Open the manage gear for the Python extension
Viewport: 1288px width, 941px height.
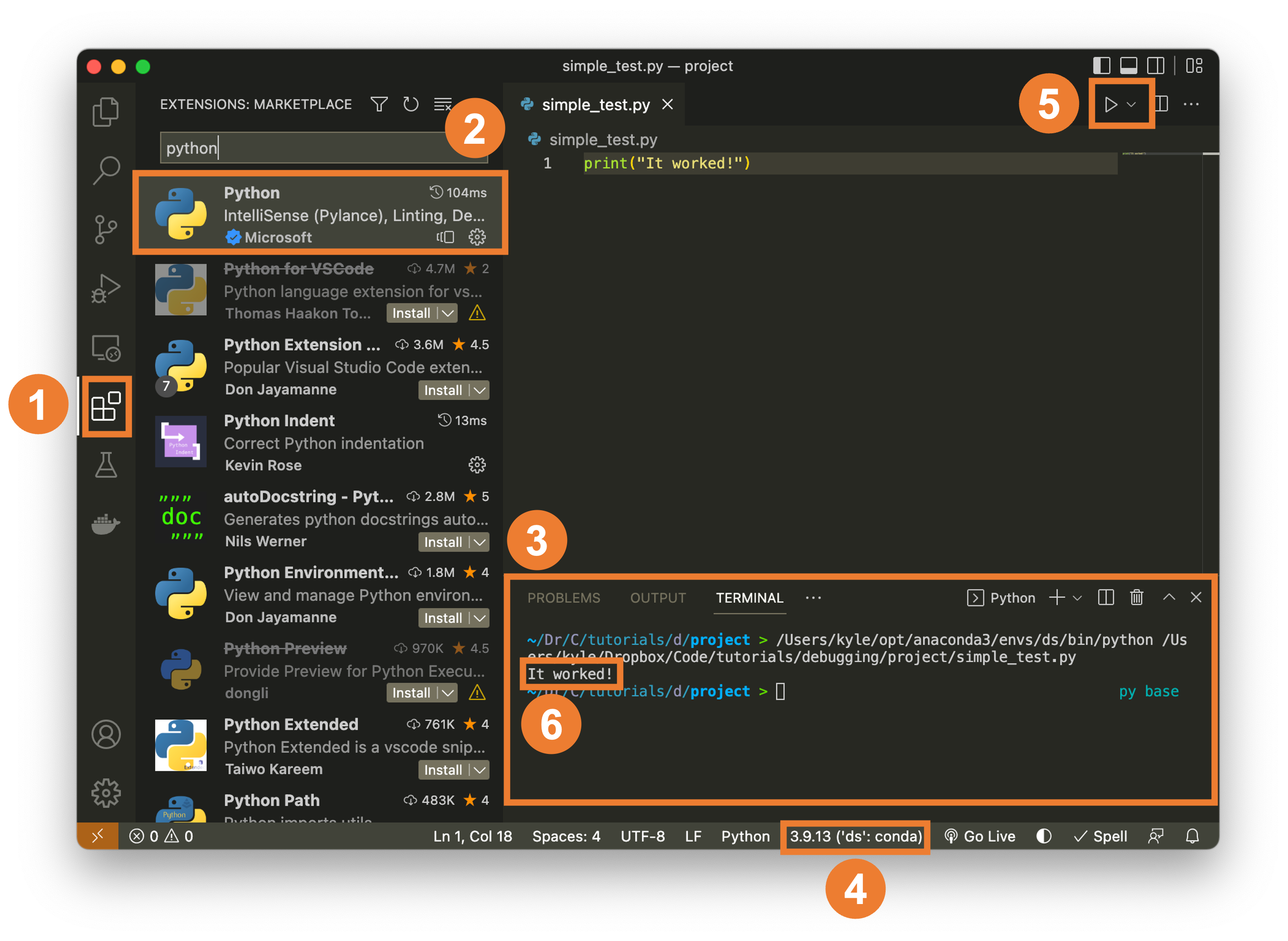pyautogui.click(x=477, y=237)
